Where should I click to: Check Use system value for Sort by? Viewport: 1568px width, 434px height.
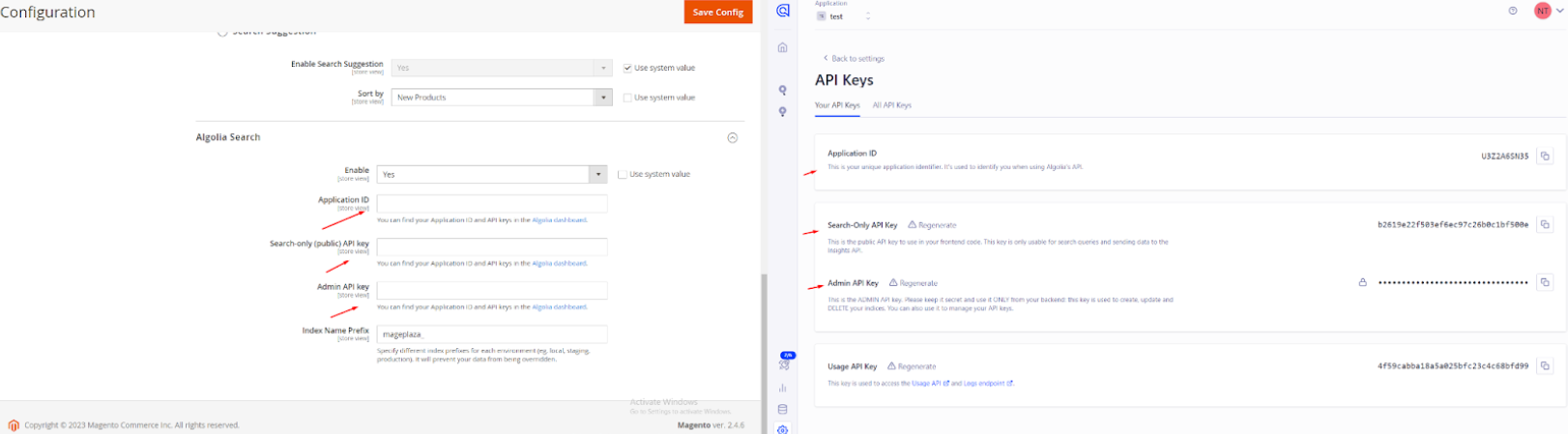click(627, 98)
